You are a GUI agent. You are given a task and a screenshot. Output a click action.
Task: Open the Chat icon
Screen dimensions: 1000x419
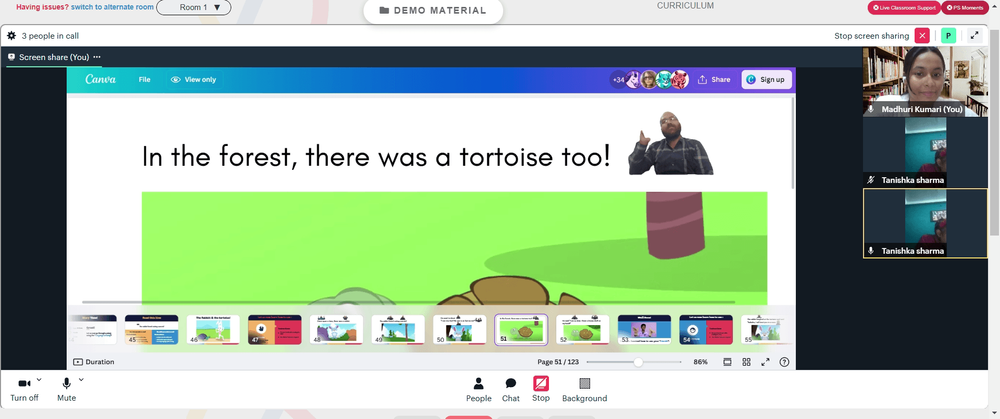click(x=511, y=383)
